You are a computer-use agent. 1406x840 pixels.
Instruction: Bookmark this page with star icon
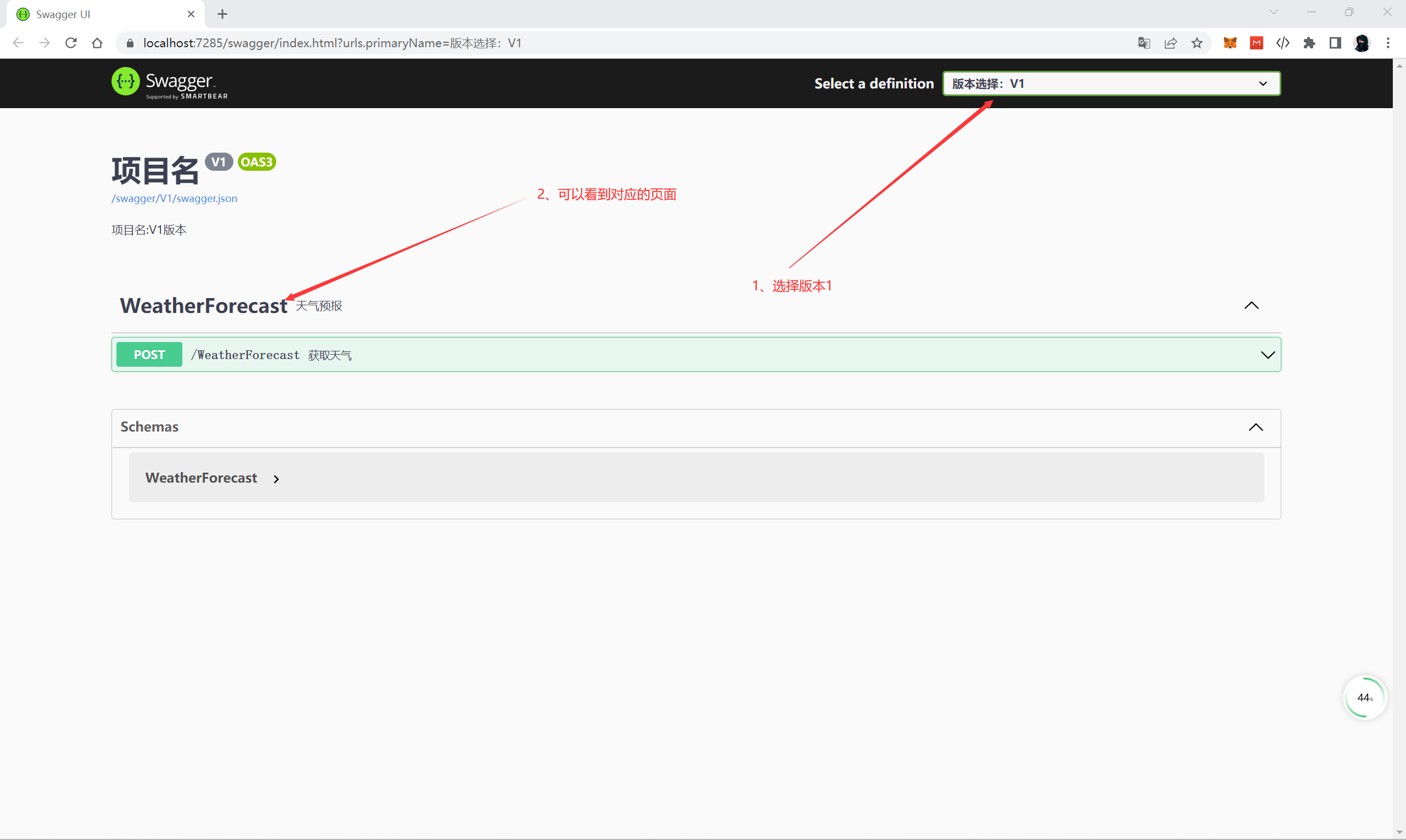click(x=1197, y=43)
